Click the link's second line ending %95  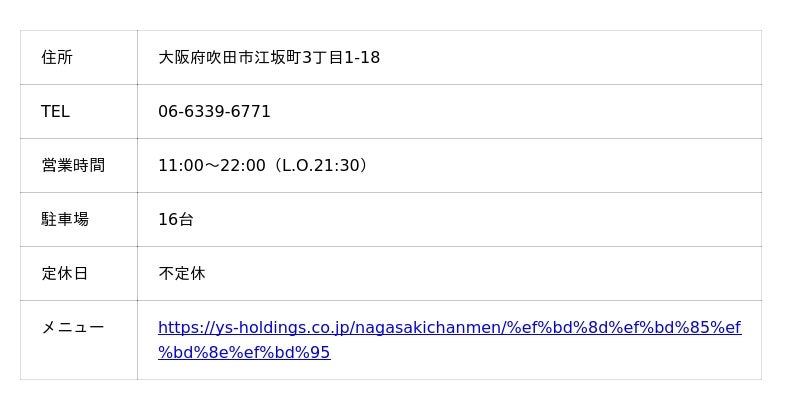tap(244, 353)
